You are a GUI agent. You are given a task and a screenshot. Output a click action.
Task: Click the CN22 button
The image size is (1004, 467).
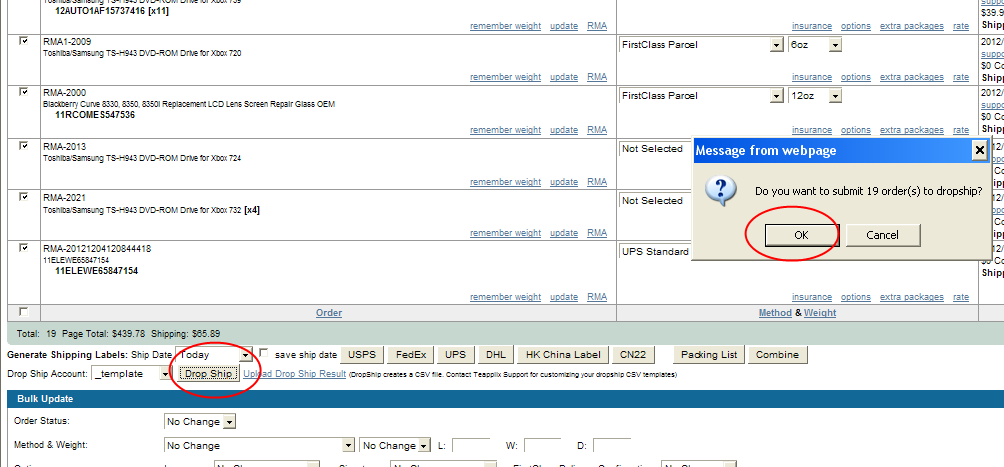(x=633, y=354)
